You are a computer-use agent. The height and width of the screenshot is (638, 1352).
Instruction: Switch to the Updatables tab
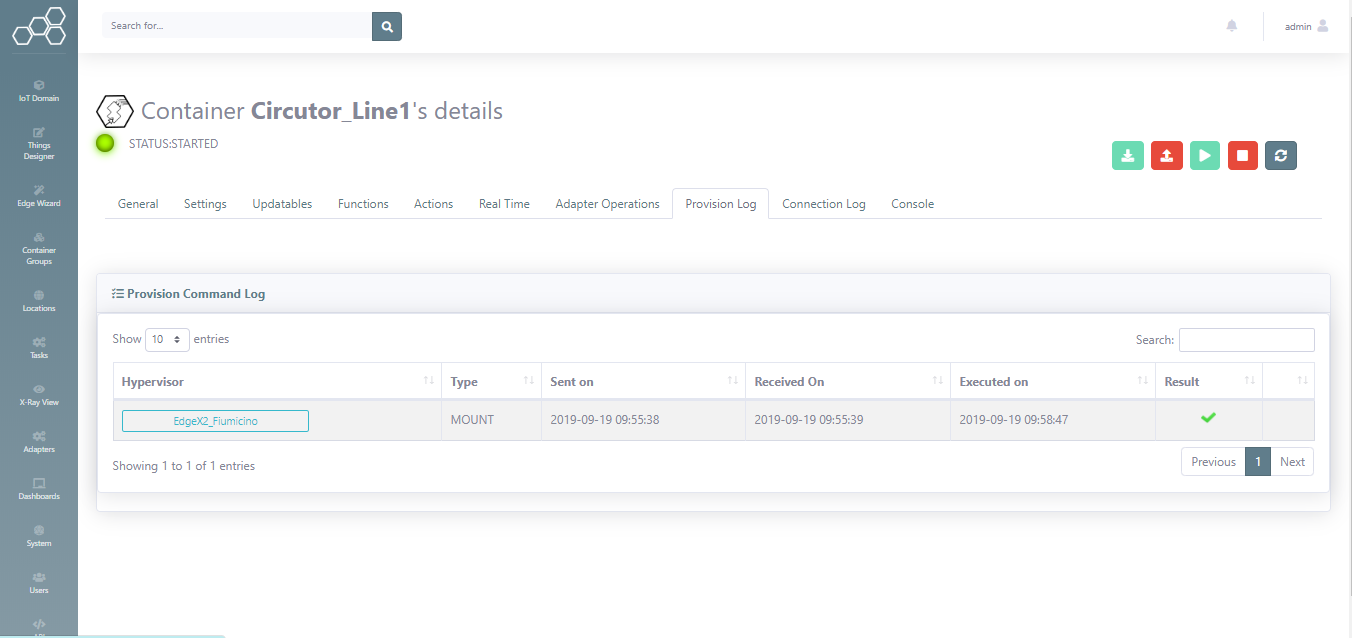[282, 204]
